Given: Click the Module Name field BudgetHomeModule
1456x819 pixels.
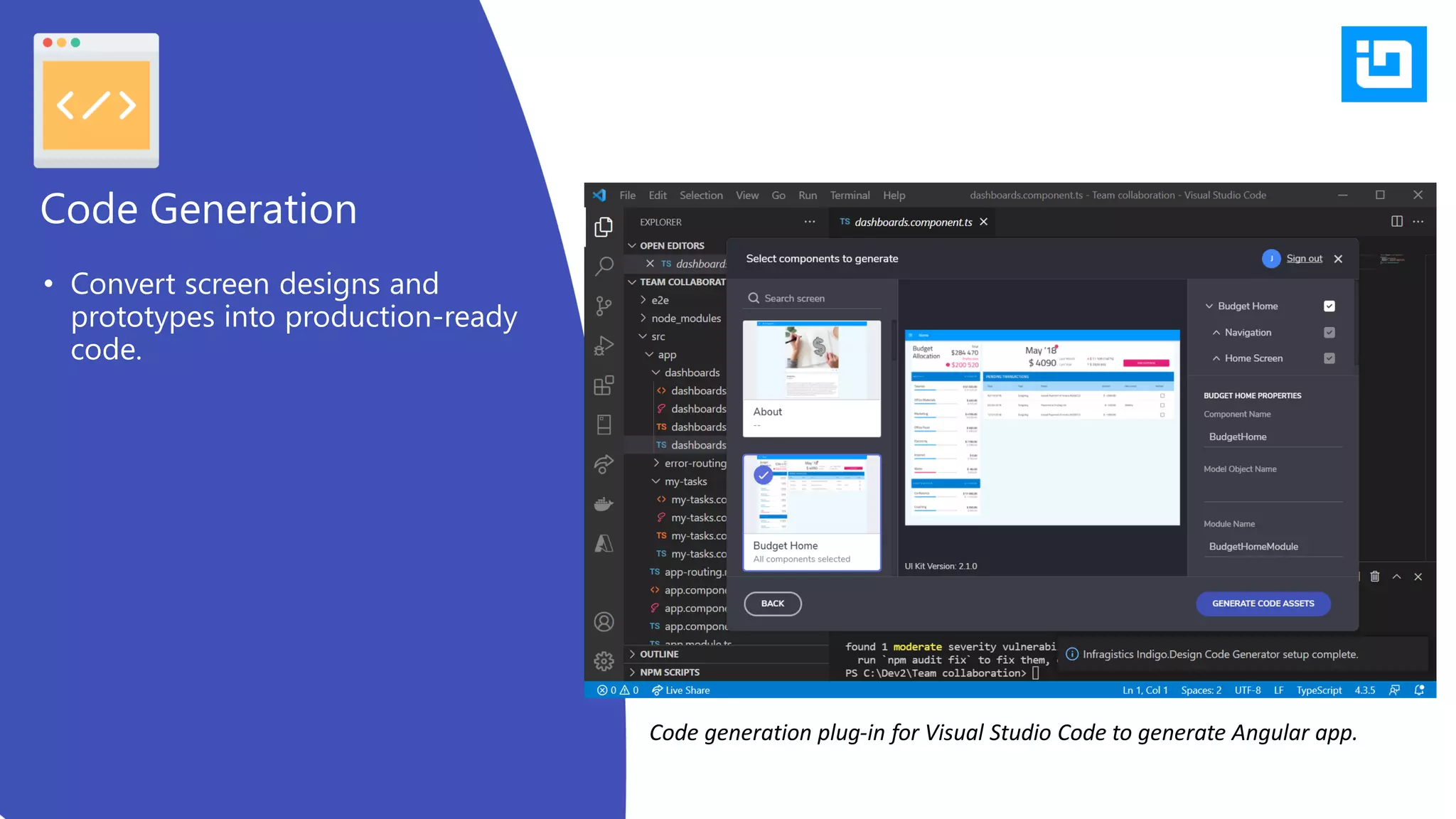Looking at the screenshot, I should [1273, 547].
